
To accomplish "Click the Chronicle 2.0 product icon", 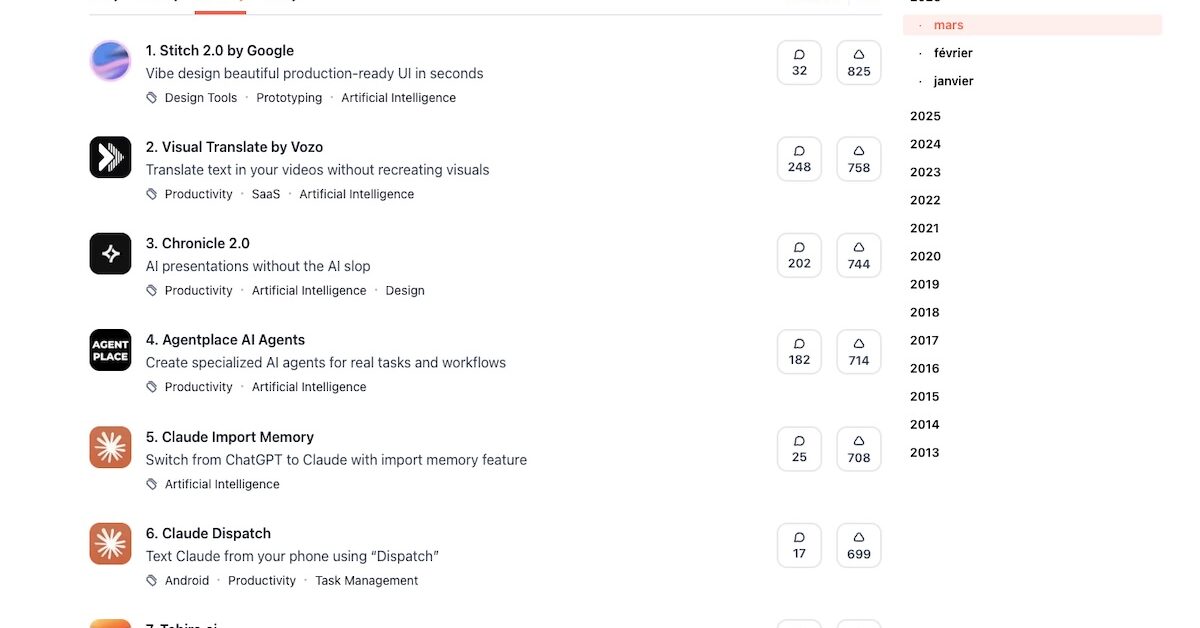I will [110, 254].
